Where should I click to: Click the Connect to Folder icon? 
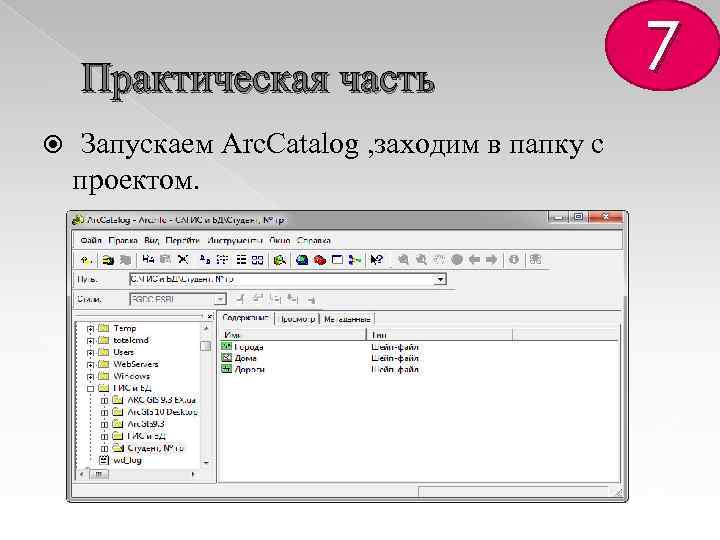coord(108,260)
